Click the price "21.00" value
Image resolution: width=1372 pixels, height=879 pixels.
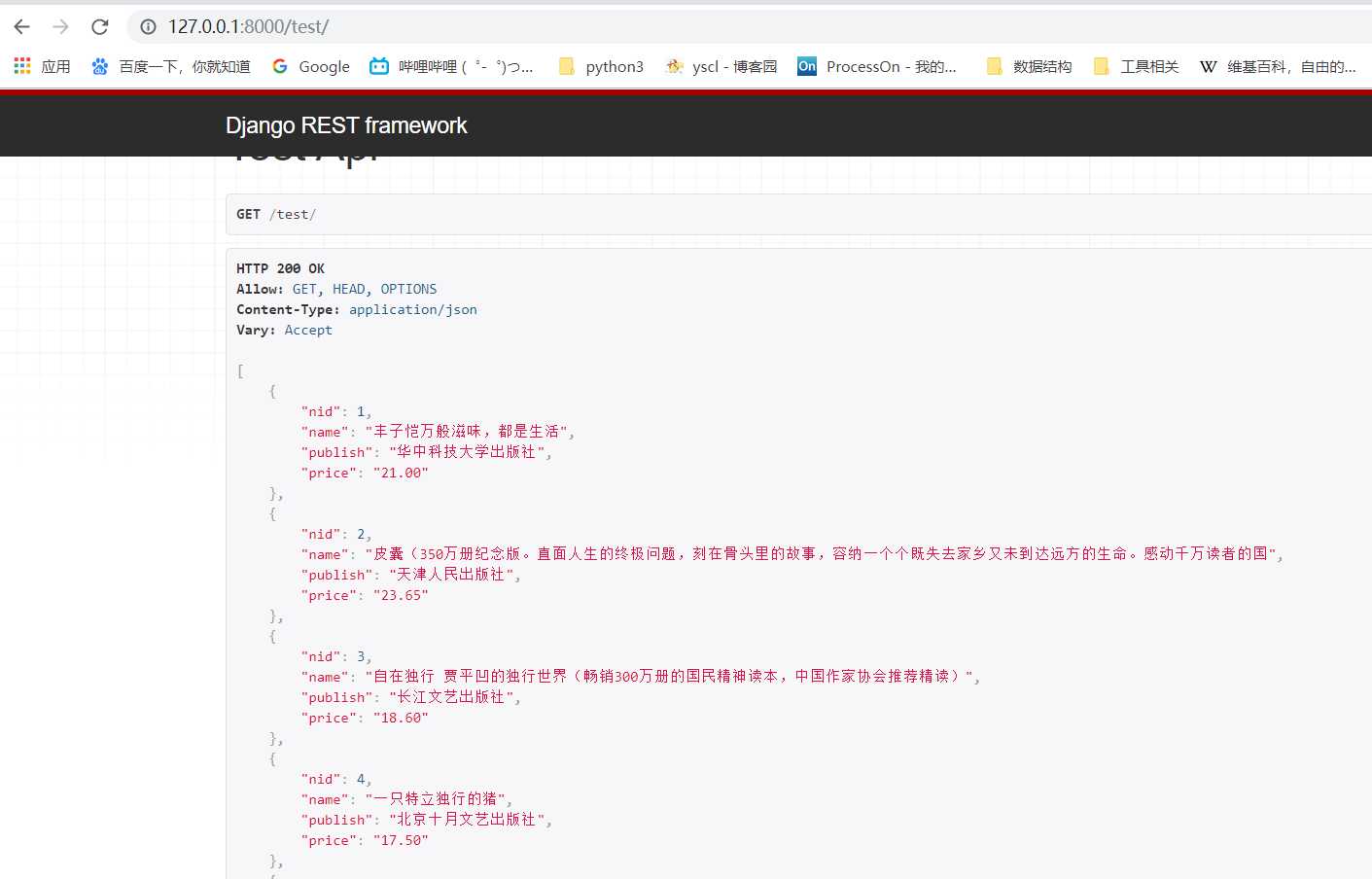pos(401,473)
